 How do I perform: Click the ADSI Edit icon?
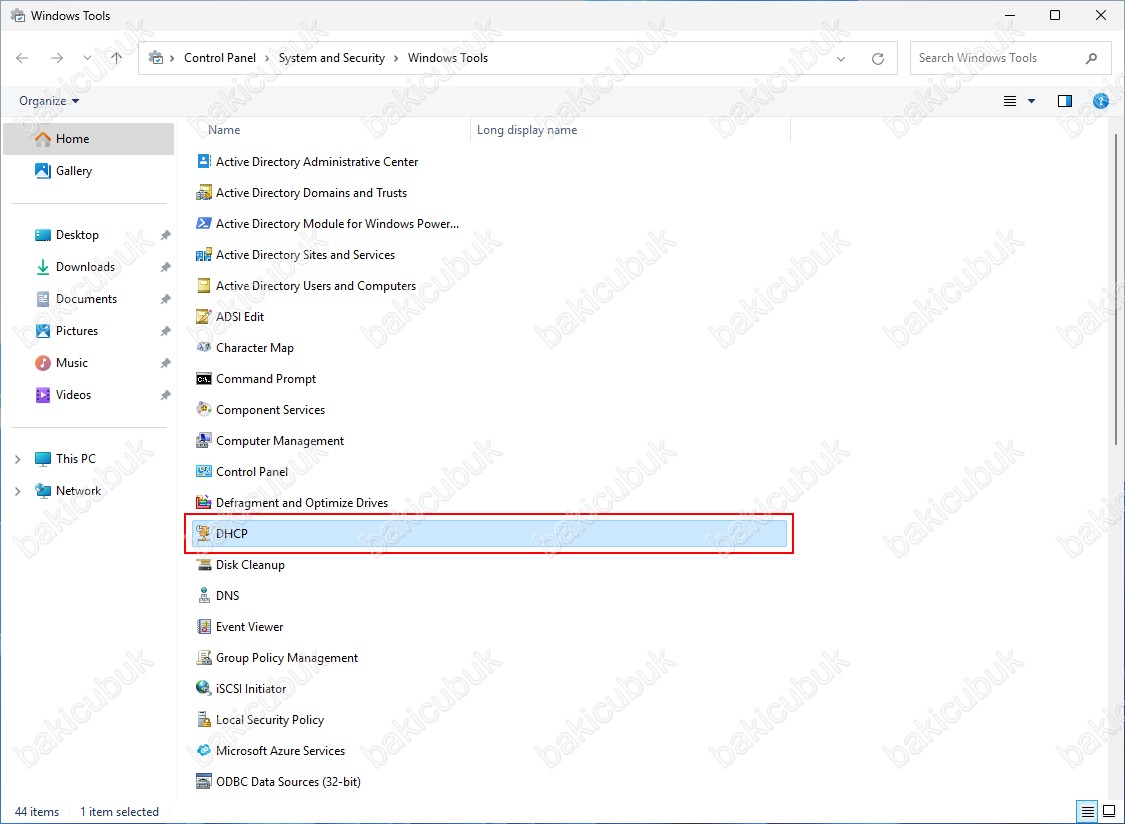tap(204, 317)
